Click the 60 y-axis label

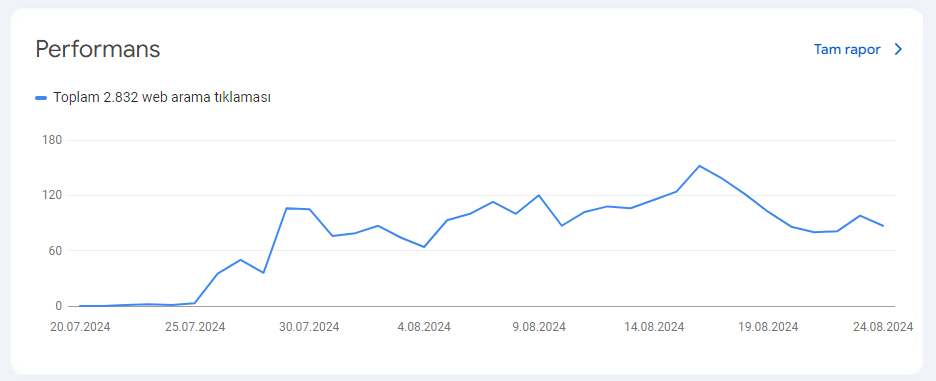(55, 251)
